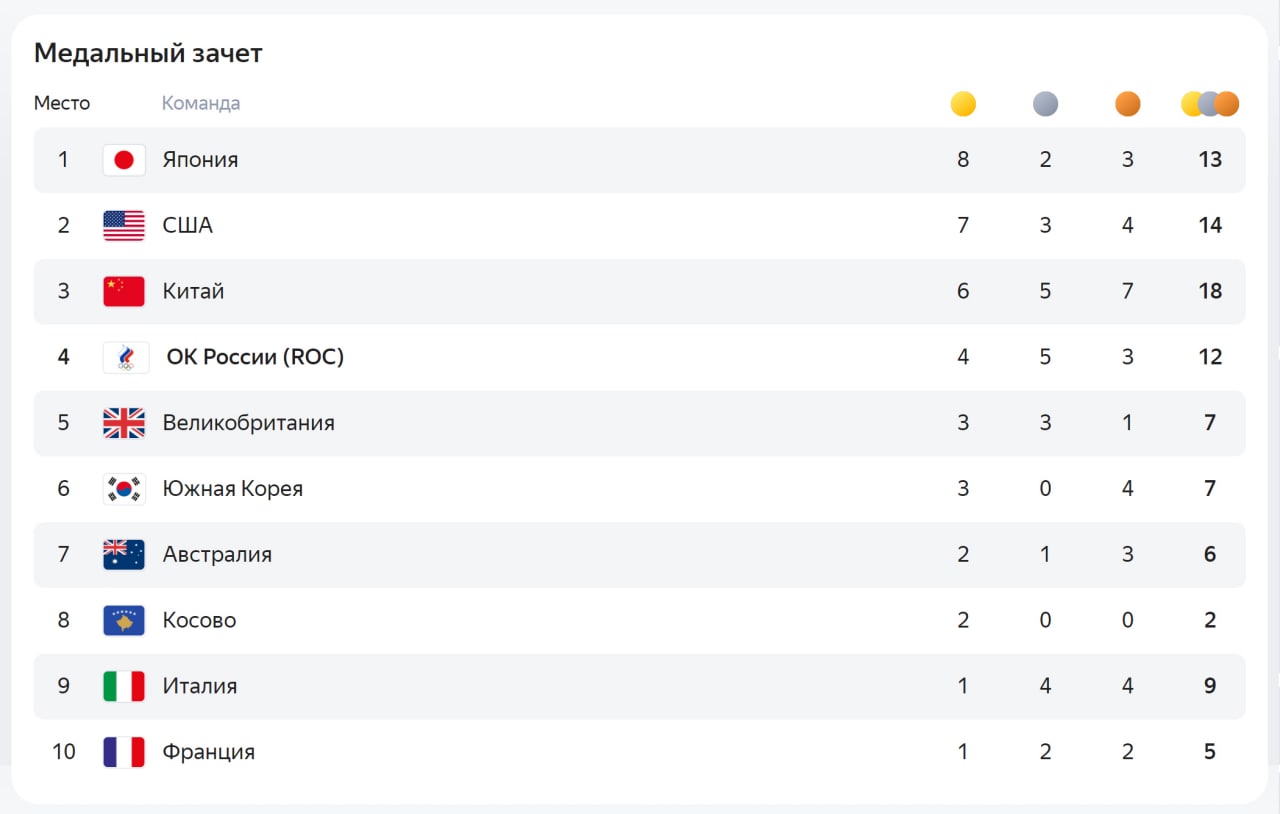Open the Япония team link
The height and width of the screenshot is (814, 1280).
[200, 160]
